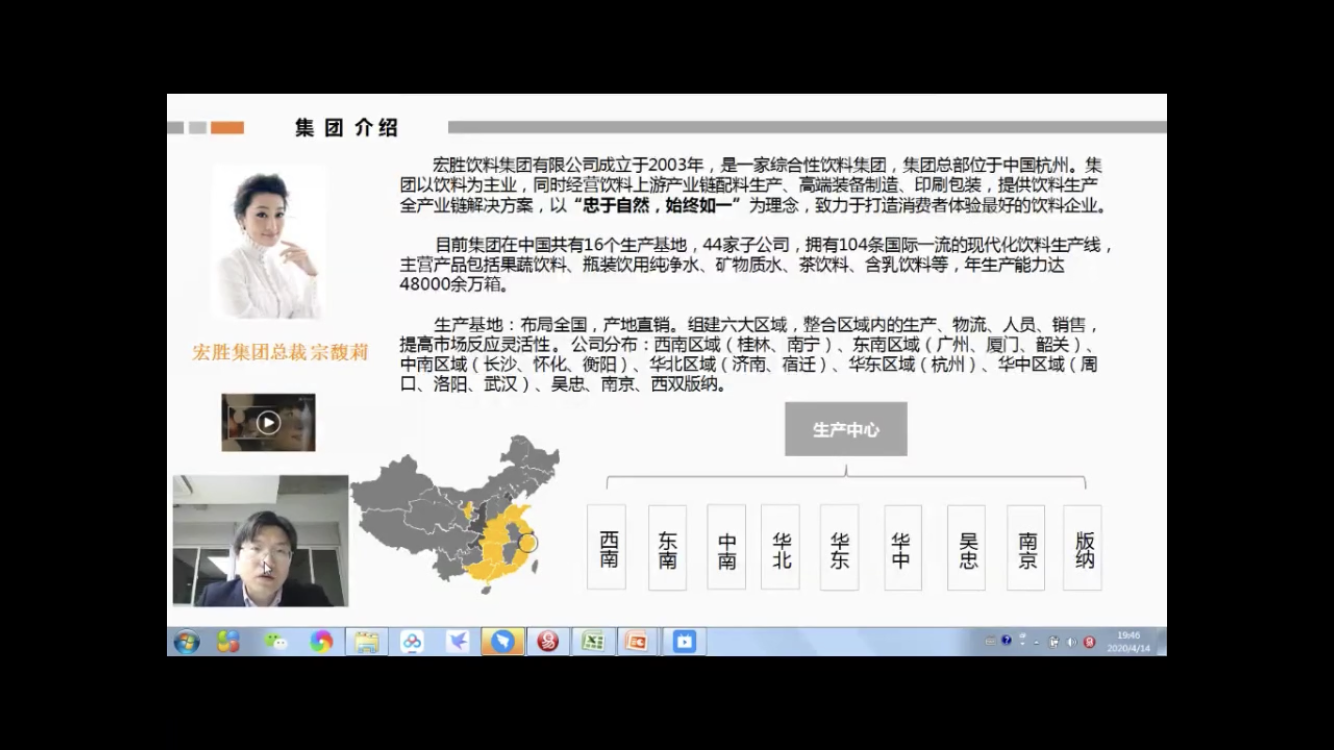Select the 华东 region box
1334x750 pixels.
click(x=839, y=547)
